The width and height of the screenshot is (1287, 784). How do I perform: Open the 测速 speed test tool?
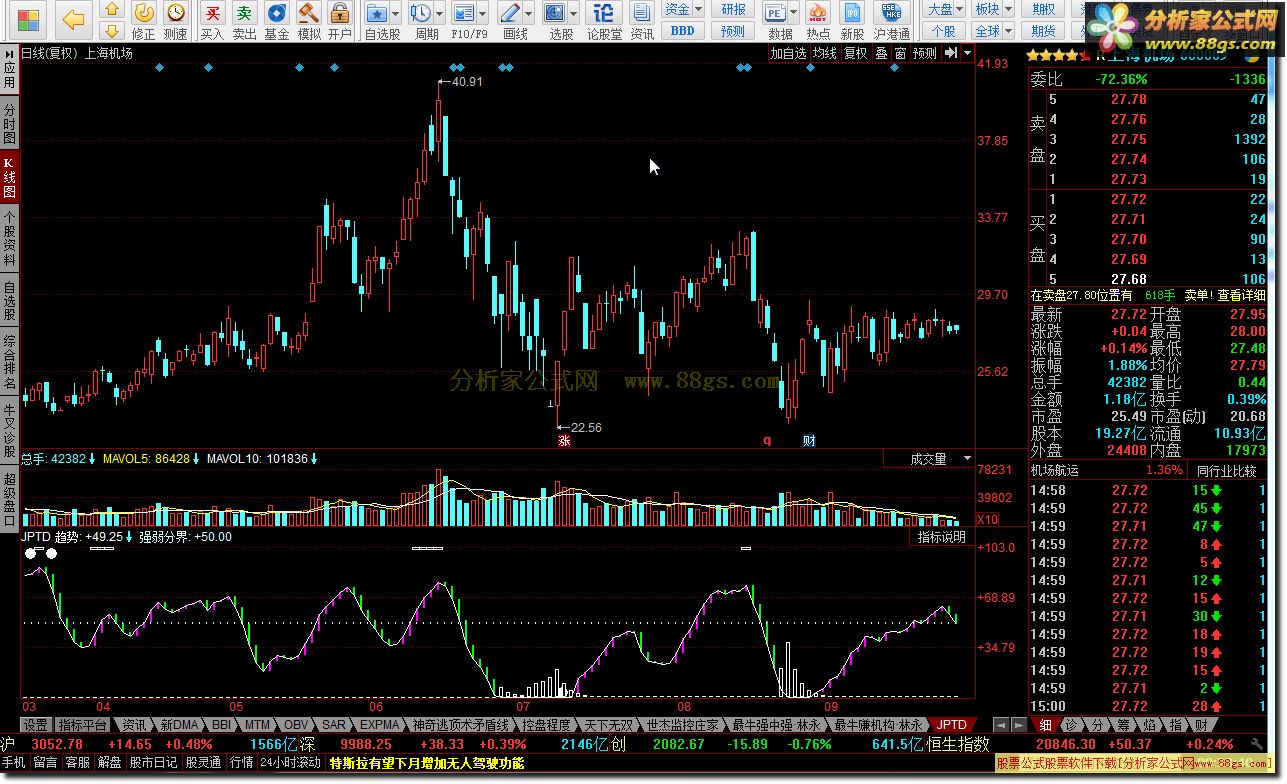click(x=175, y=20)
